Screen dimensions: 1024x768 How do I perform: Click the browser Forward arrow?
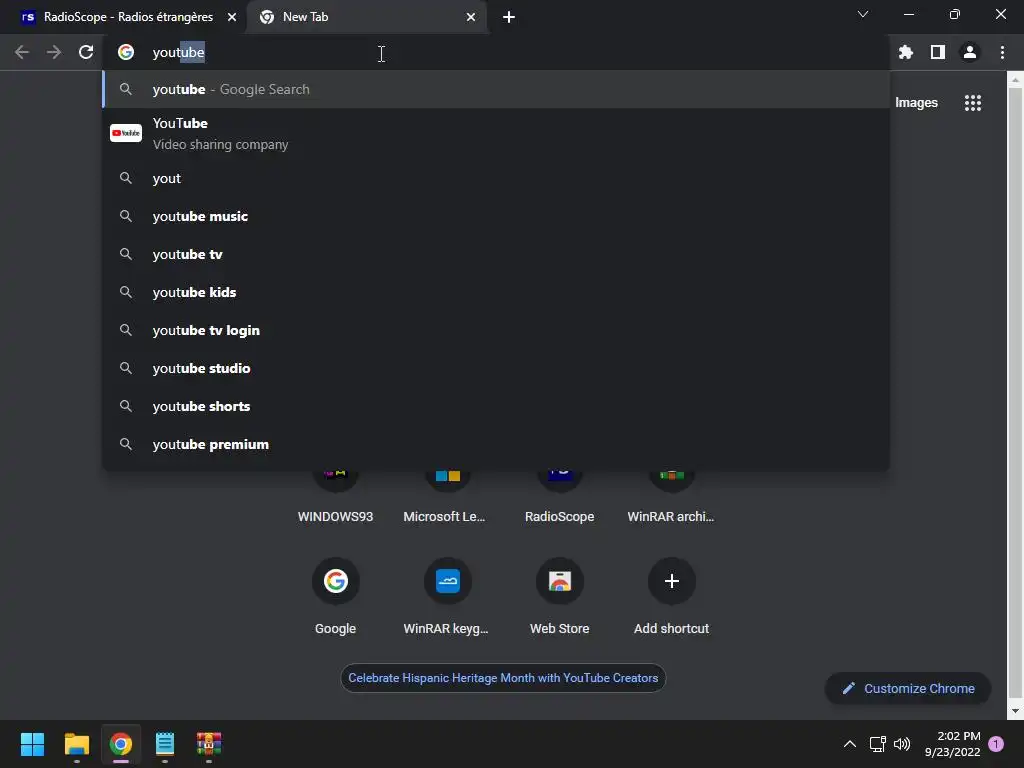pyautogui.click(x=54, y=52)
